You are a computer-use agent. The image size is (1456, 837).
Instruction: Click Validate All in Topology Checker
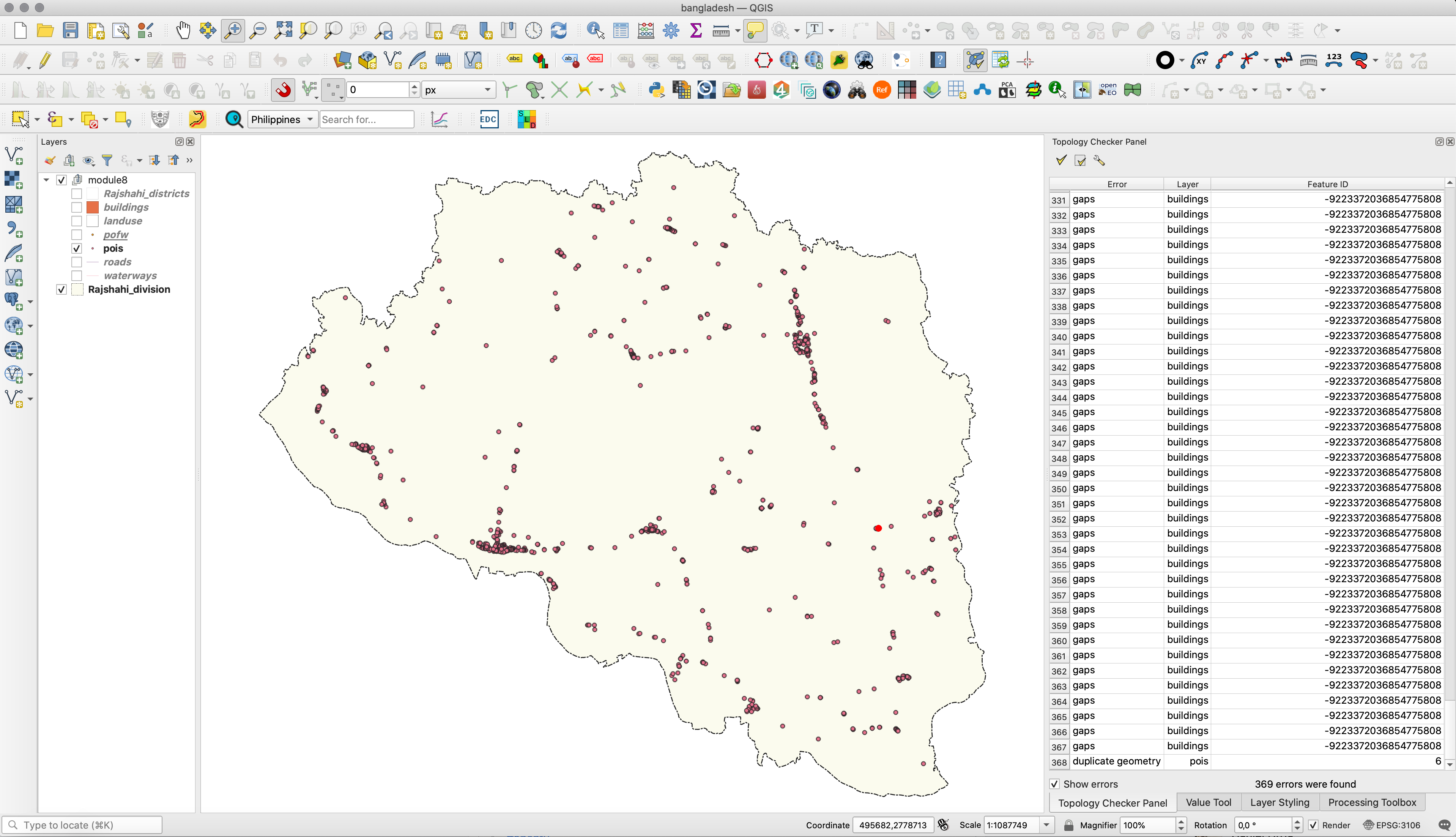point(1060,160)
